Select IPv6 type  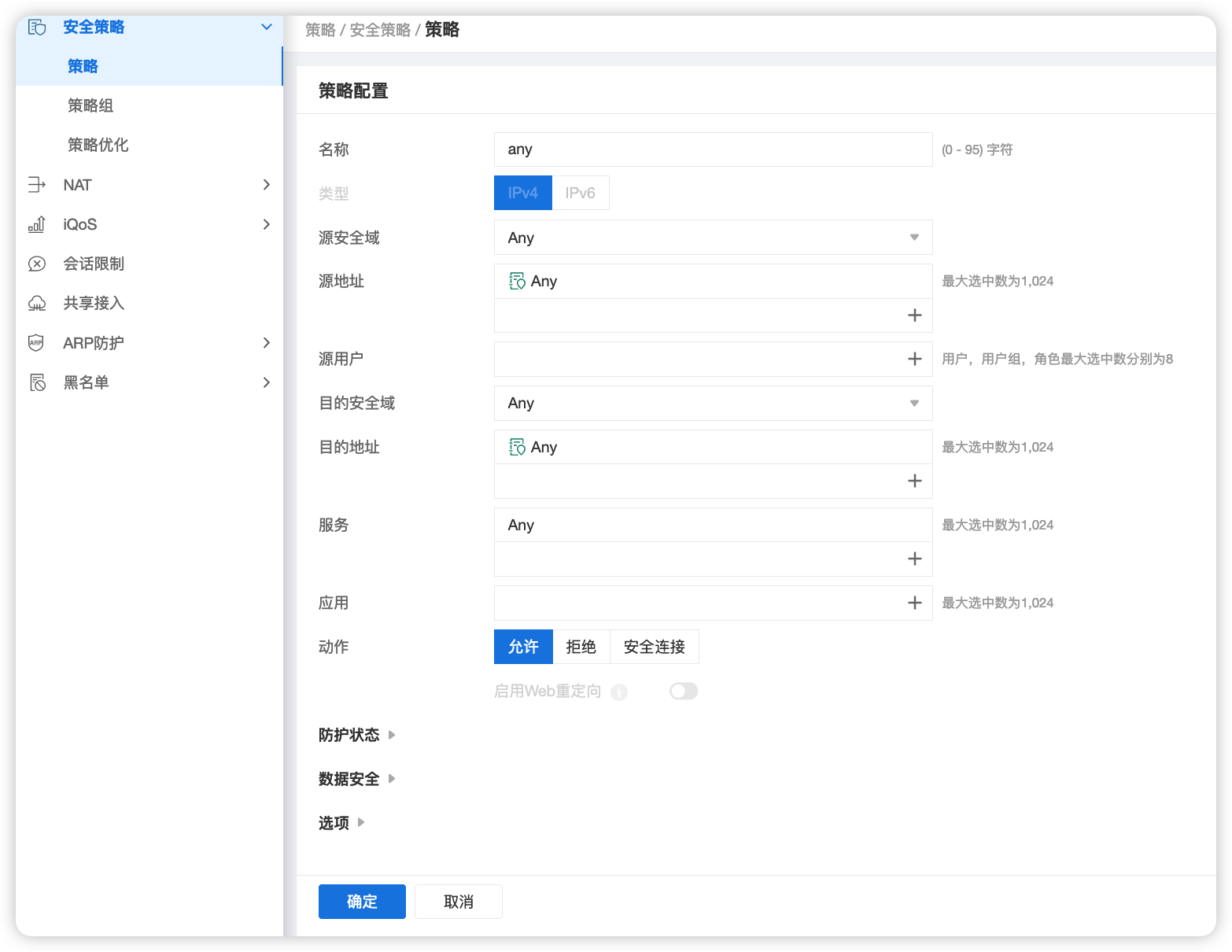[x=581, y=193]
